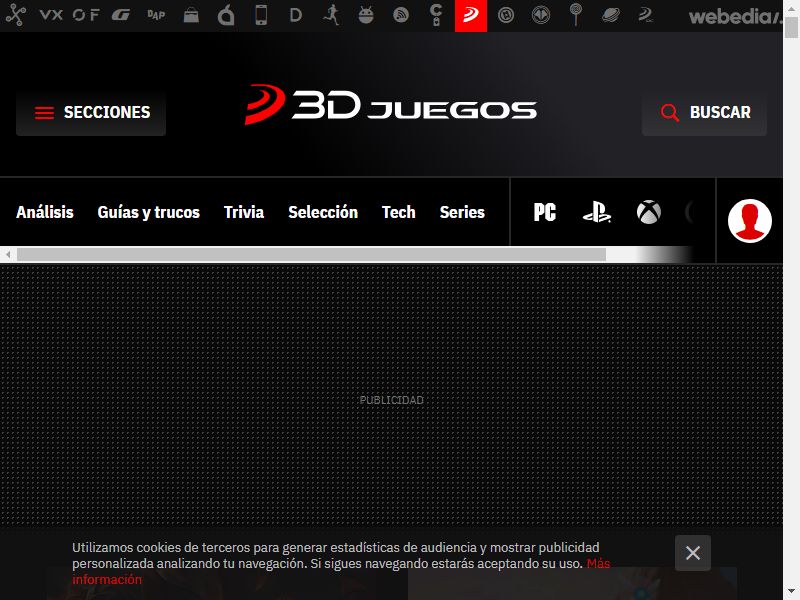Screen dimensions: 800x600
Task: Open the stylized G site icon
Action: (x=121, y=16)
